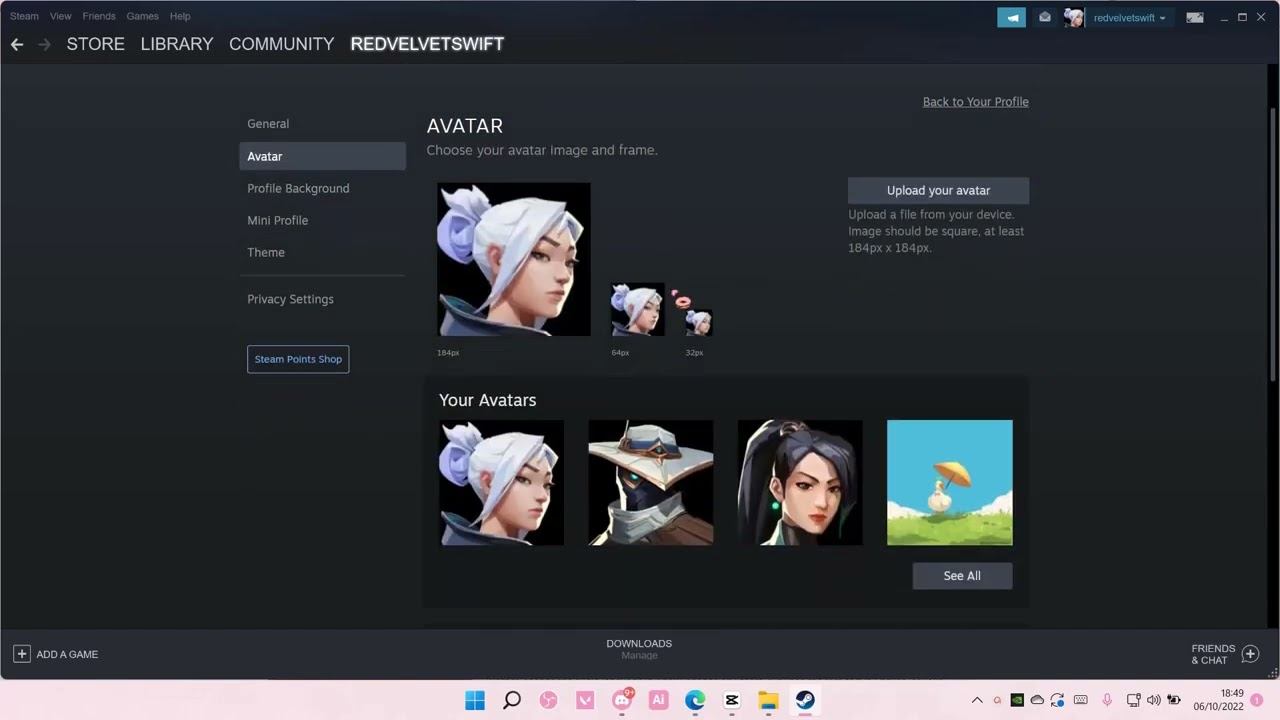Click the small profile avatar in title bar
Screen dimensions: 1280x720
coord(1073,18)
